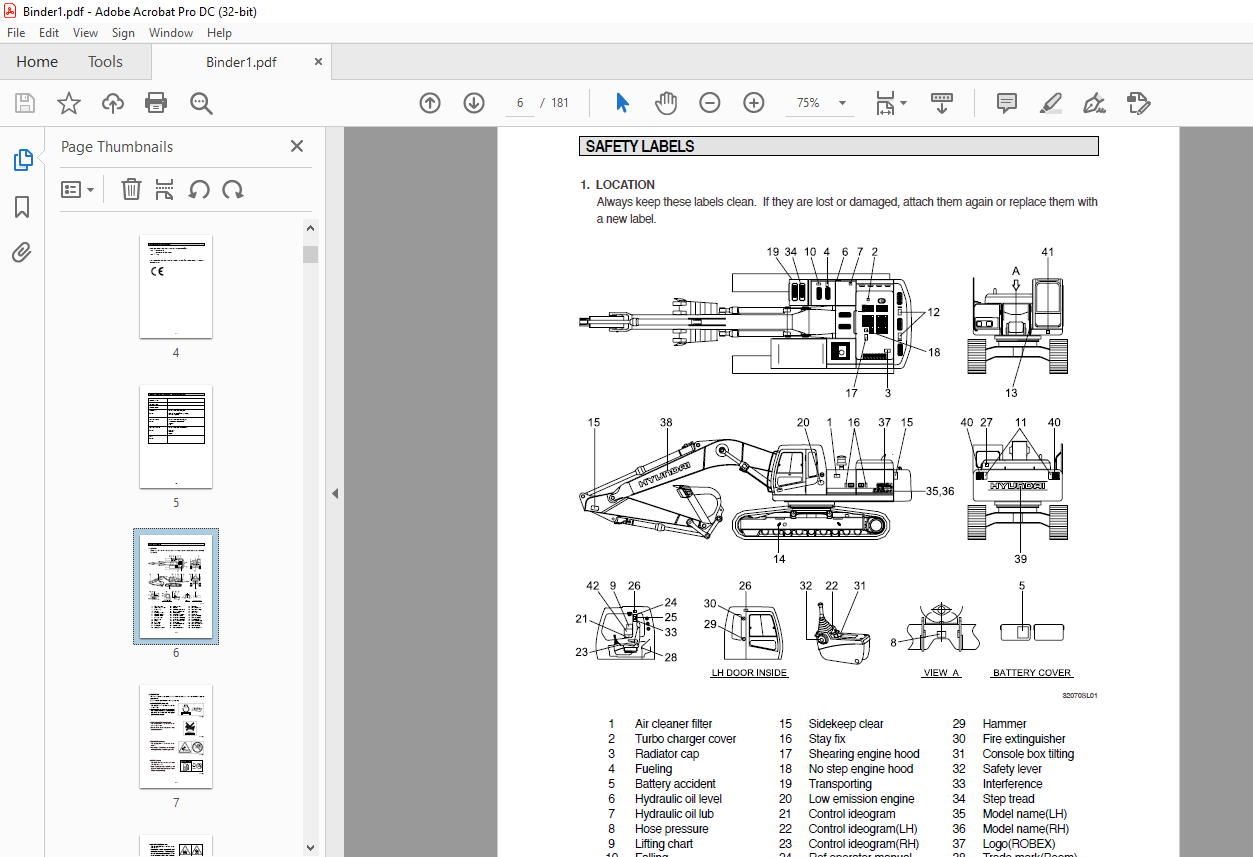Open the thumbnails options dropdown menu
1253x857 pixels.
pyautogui.click(x=77, y=189)
